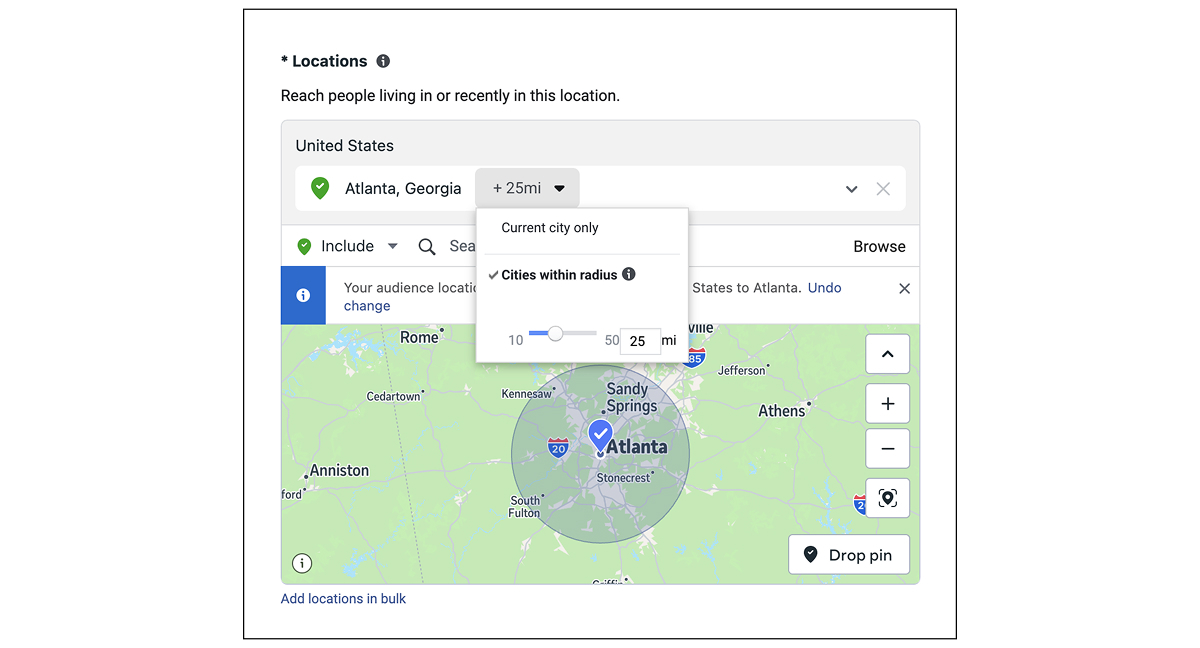
Task: Click the info icon next to Cities within radius
Action: pyautogui.click(x=629, y=274)
